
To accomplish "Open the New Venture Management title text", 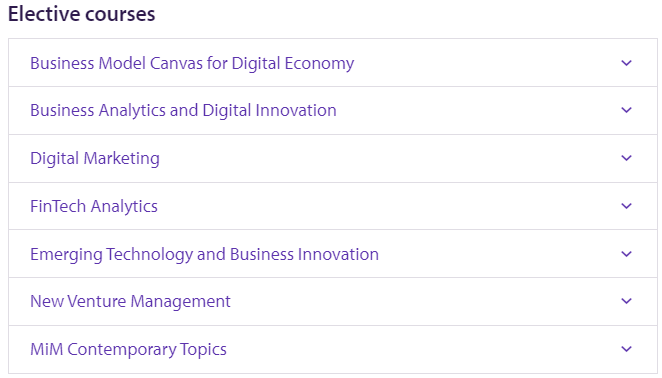I will tap(130, 301).
